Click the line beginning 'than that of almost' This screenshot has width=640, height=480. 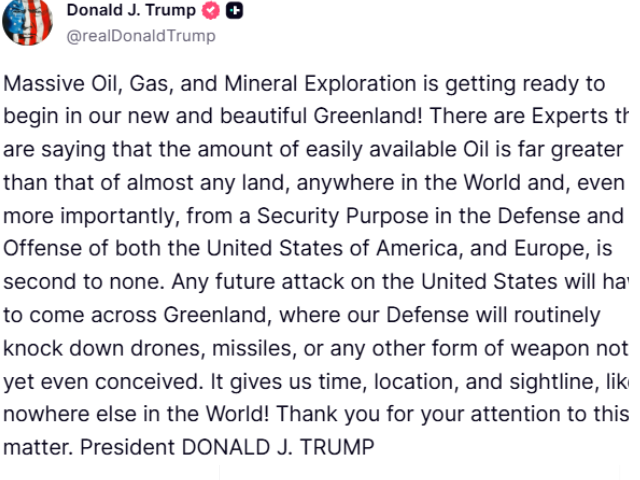pos(314,183)
